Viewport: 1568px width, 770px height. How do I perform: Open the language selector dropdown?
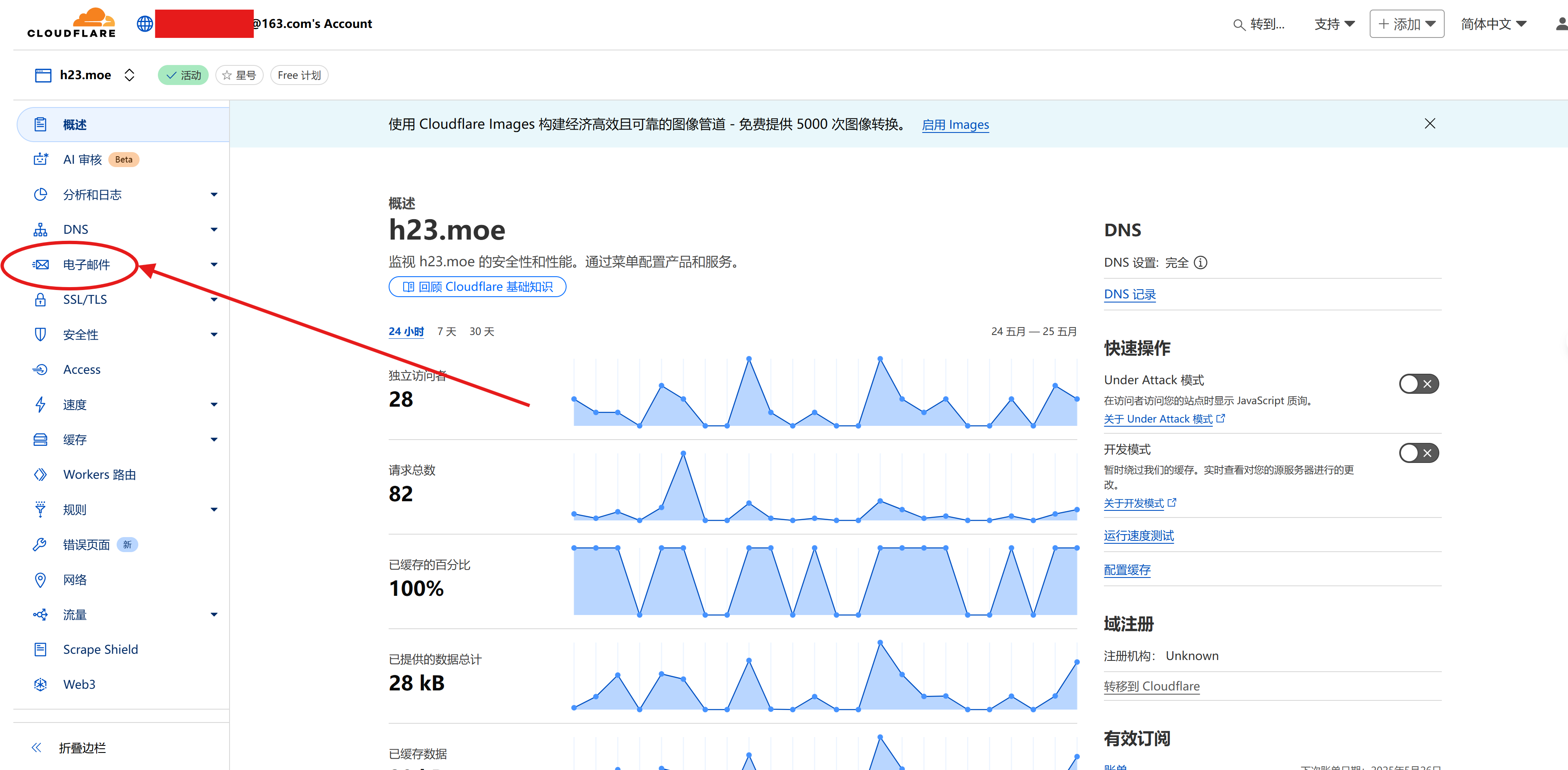point(1494,24)
